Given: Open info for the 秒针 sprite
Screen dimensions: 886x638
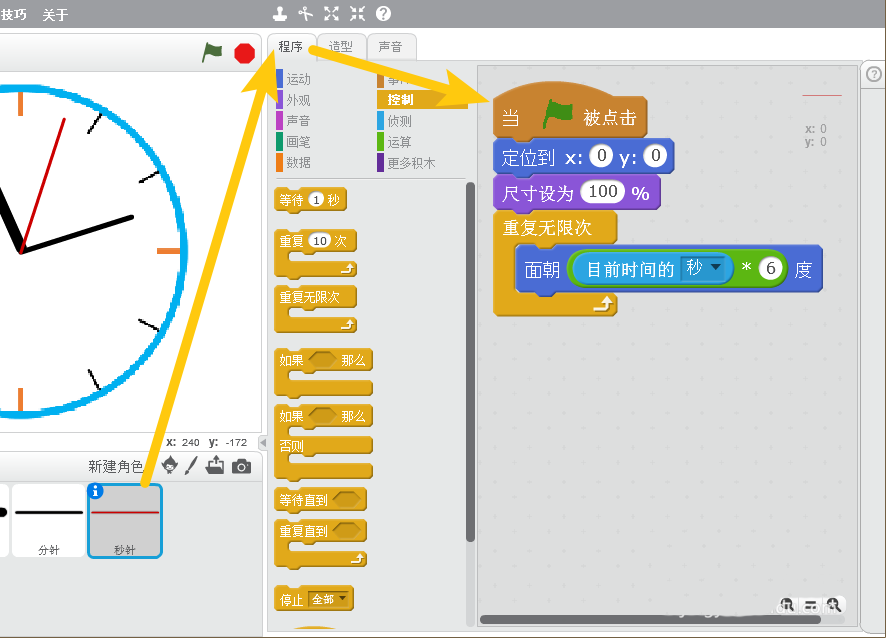Looking at the screenshot, I should 95,491.
